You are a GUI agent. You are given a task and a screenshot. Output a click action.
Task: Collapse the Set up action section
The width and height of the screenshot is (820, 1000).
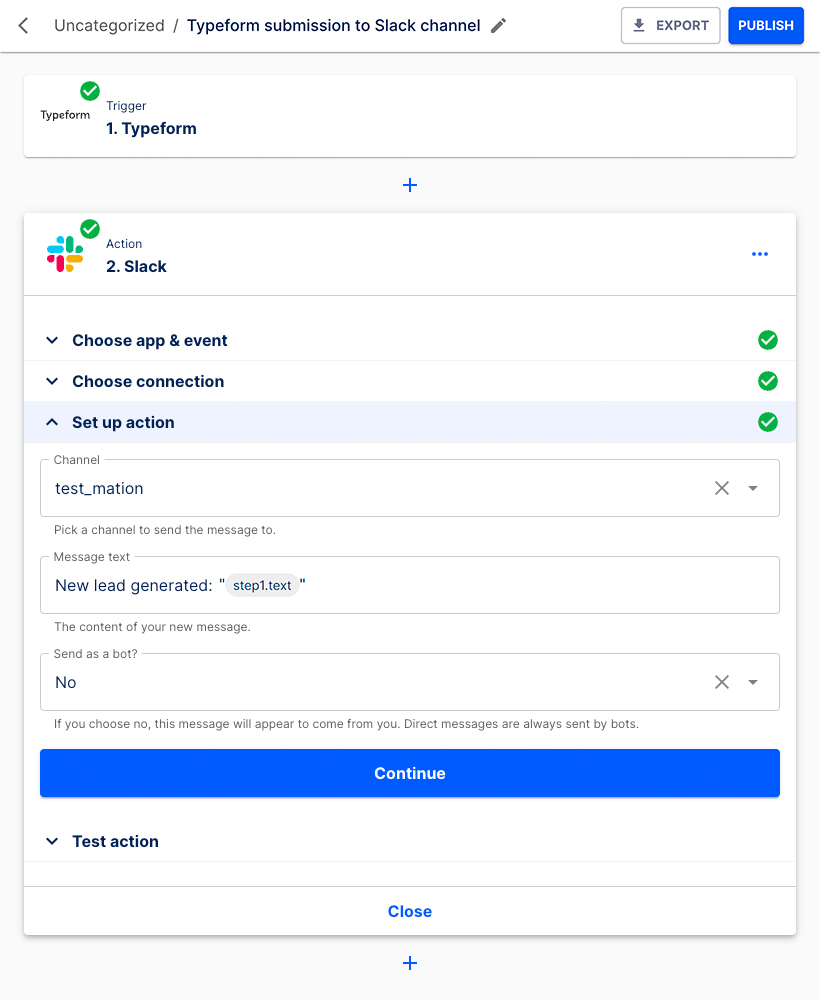(x=123, y=422)
